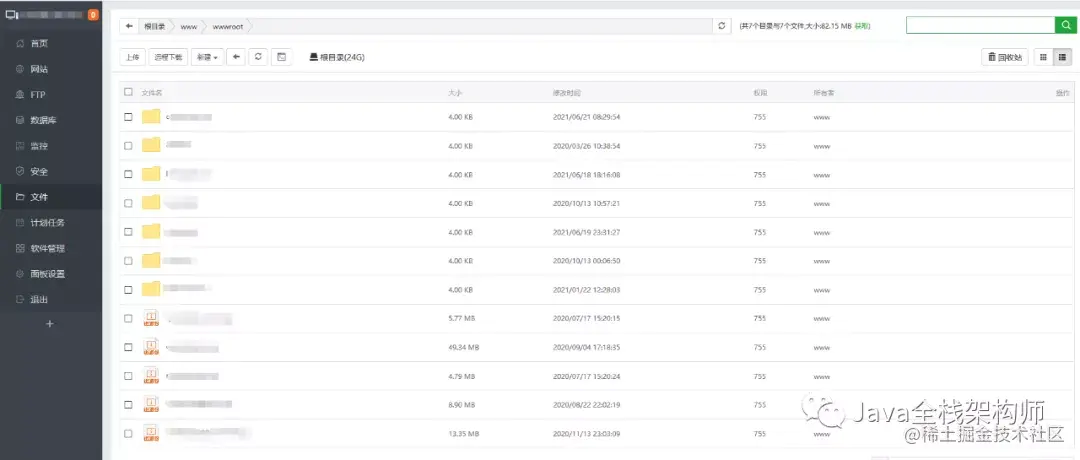Tick checkbox for the 2021/06/21 08:29:54 folder
The image size is (1080, 460).
pyautogui.click(x=128, y=117)
